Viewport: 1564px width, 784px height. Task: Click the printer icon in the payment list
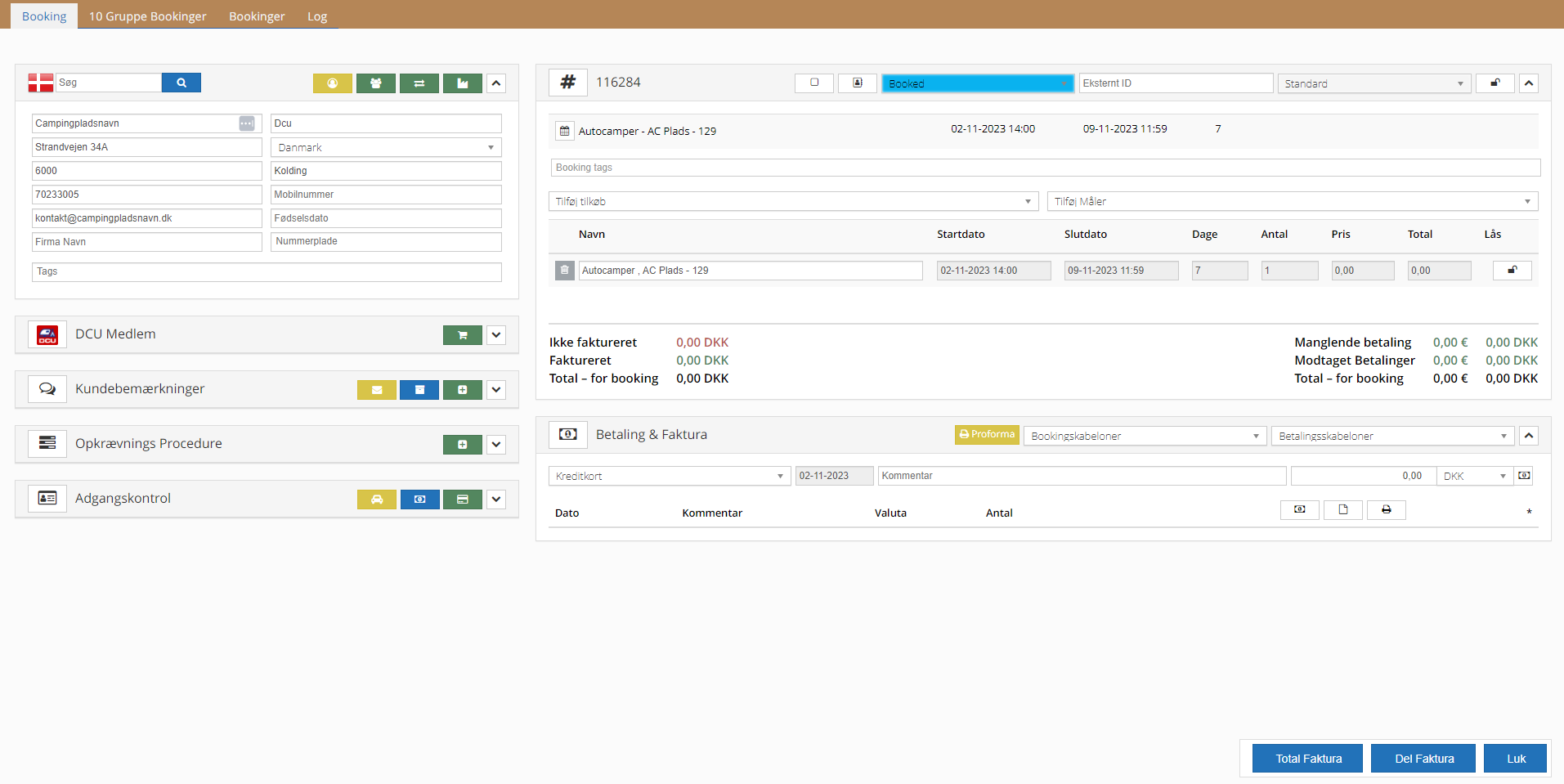click(1386, 510)
